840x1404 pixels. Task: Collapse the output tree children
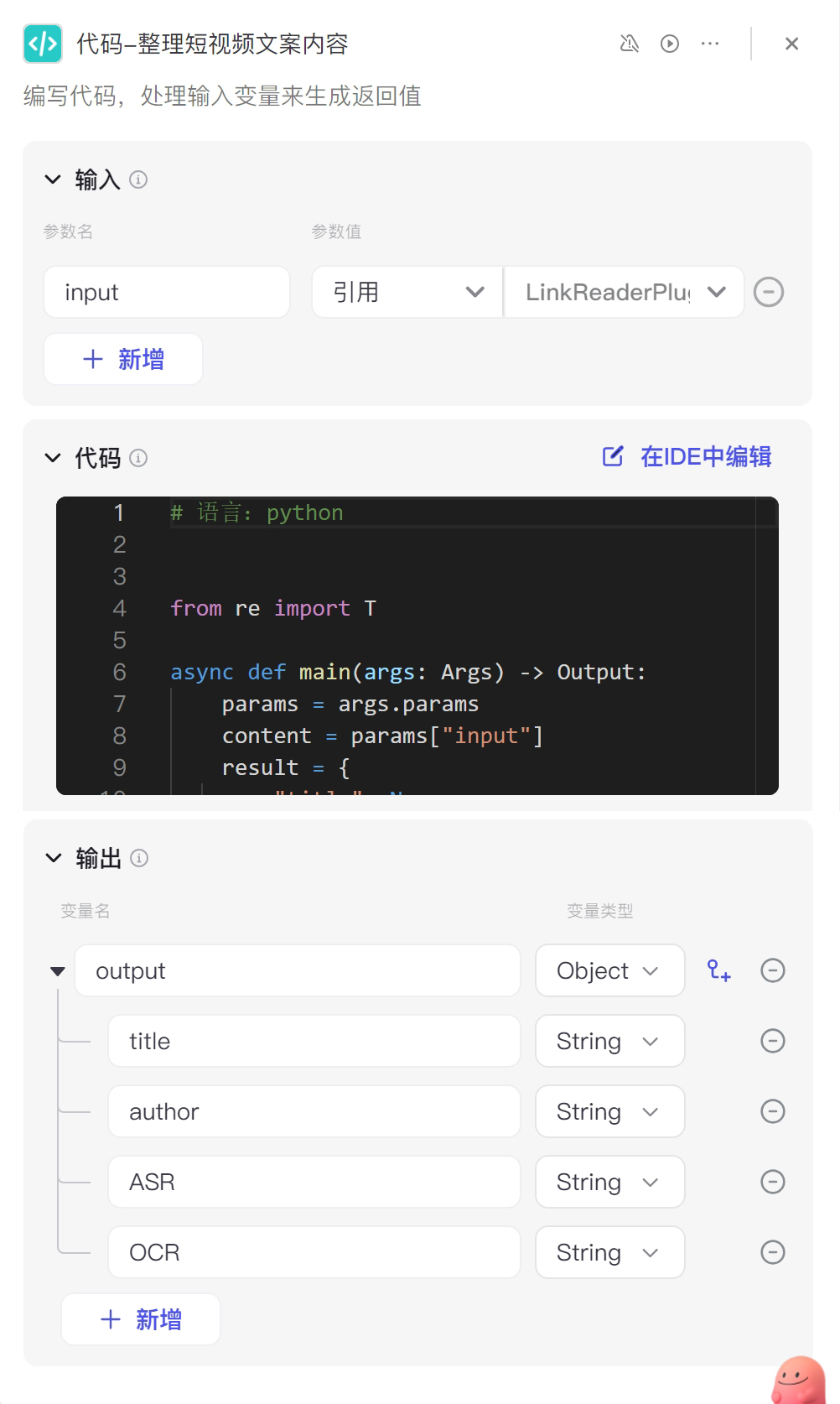click(x=58, y=971)
